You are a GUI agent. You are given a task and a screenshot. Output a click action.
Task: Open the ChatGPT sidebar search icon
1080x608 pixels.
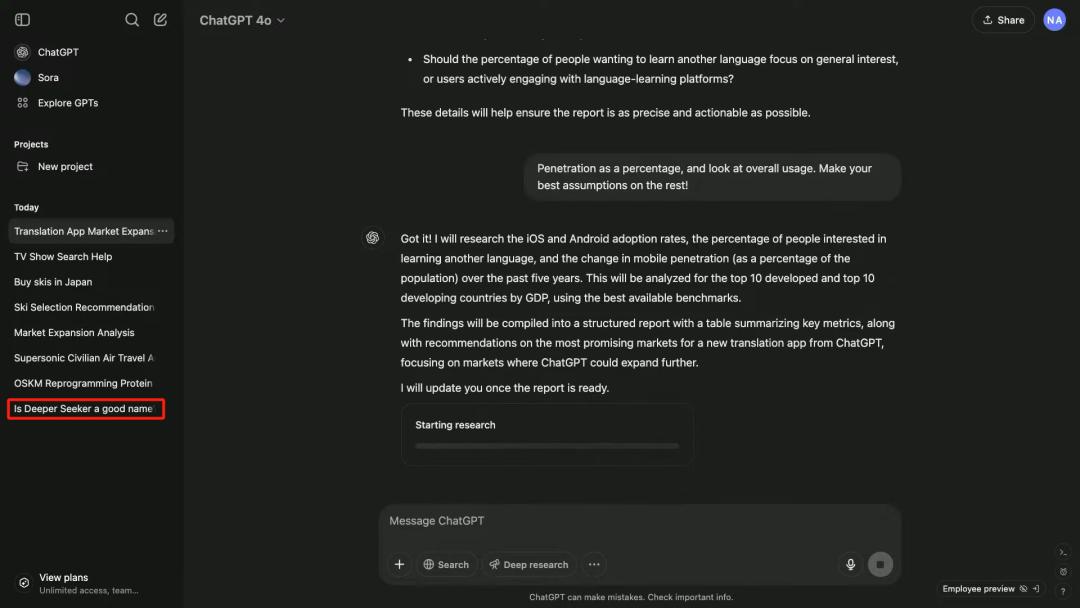tap(131, 19)
